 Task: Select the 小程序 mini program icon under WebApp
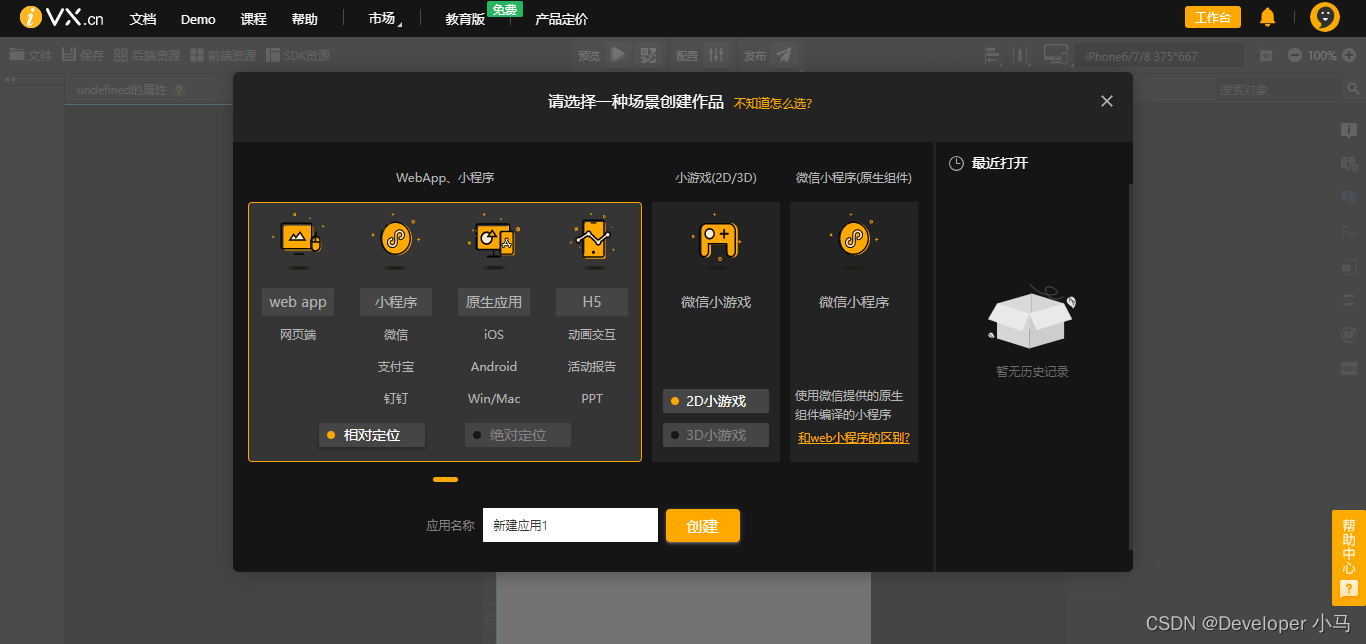(x=395, y=240)
